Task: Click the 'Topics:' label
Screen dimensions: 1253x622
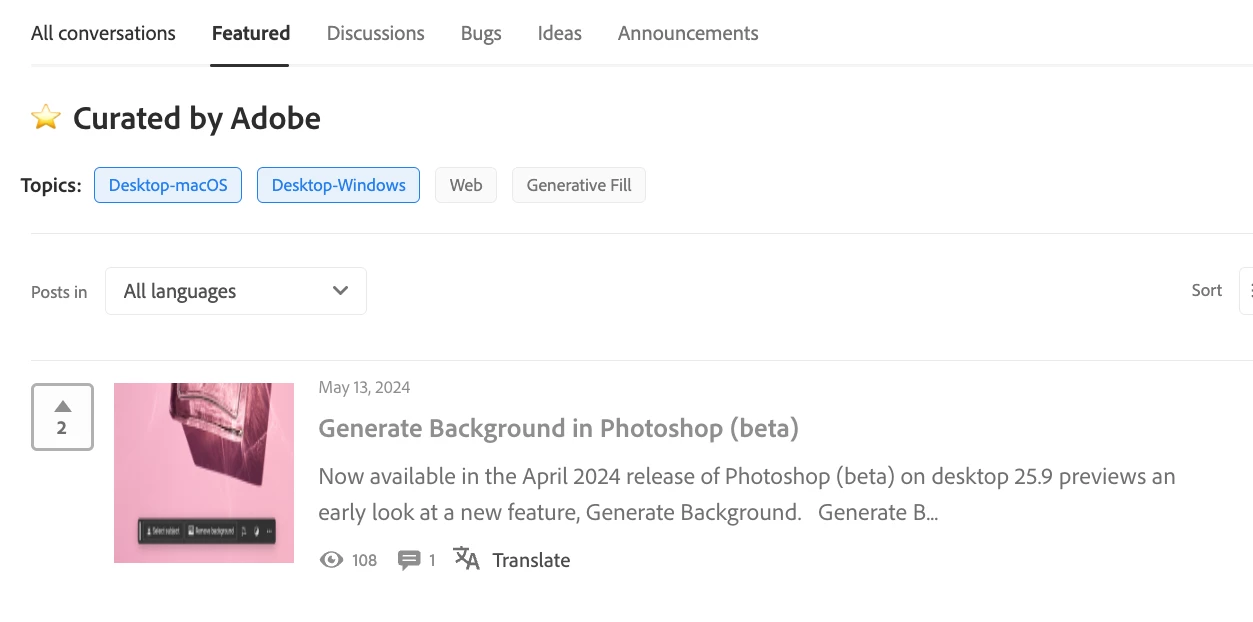Action: tap(51, 185)
